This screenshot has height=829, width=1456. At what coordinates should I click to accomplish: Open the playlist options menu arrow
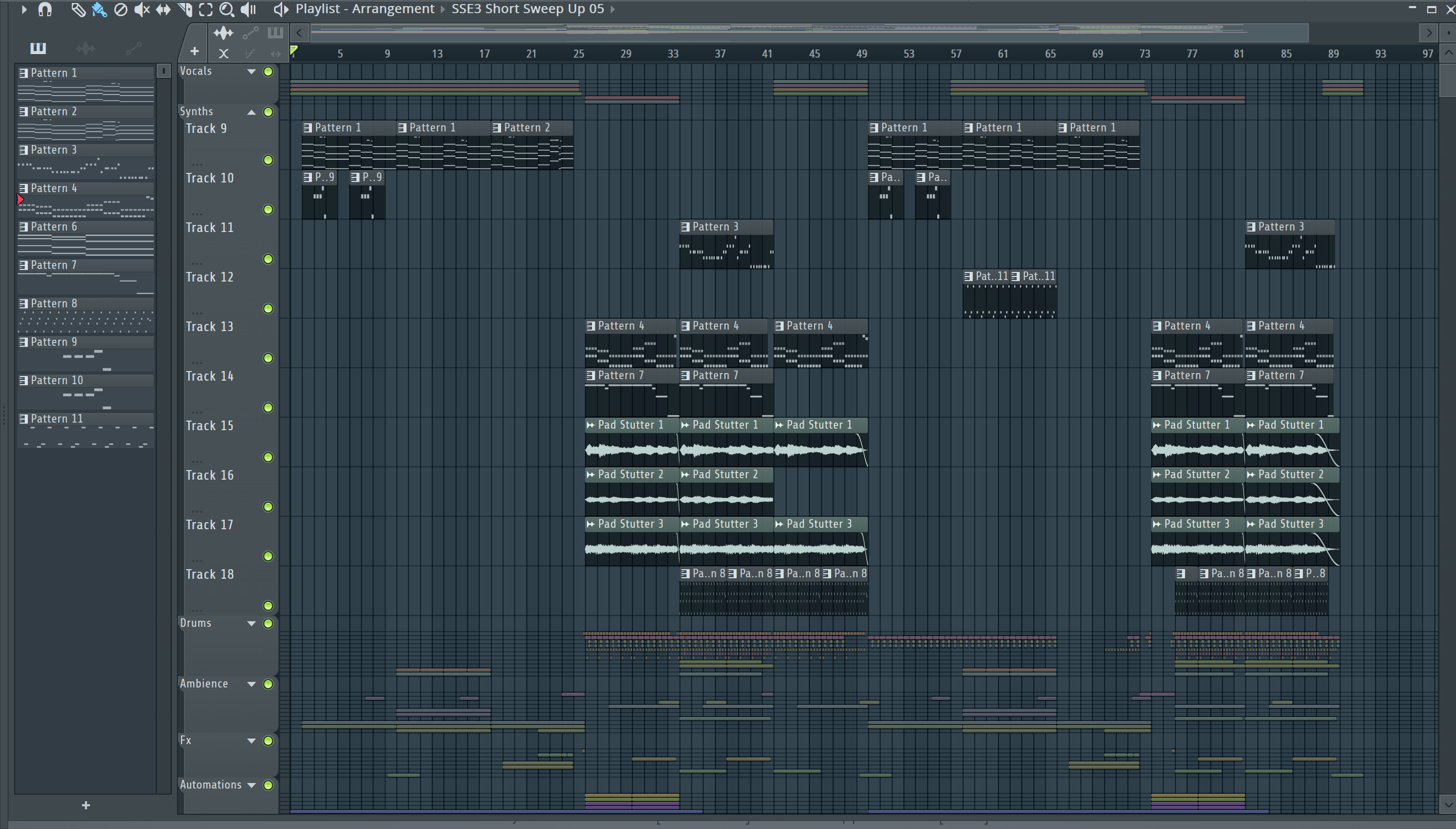tap(24, 9)
